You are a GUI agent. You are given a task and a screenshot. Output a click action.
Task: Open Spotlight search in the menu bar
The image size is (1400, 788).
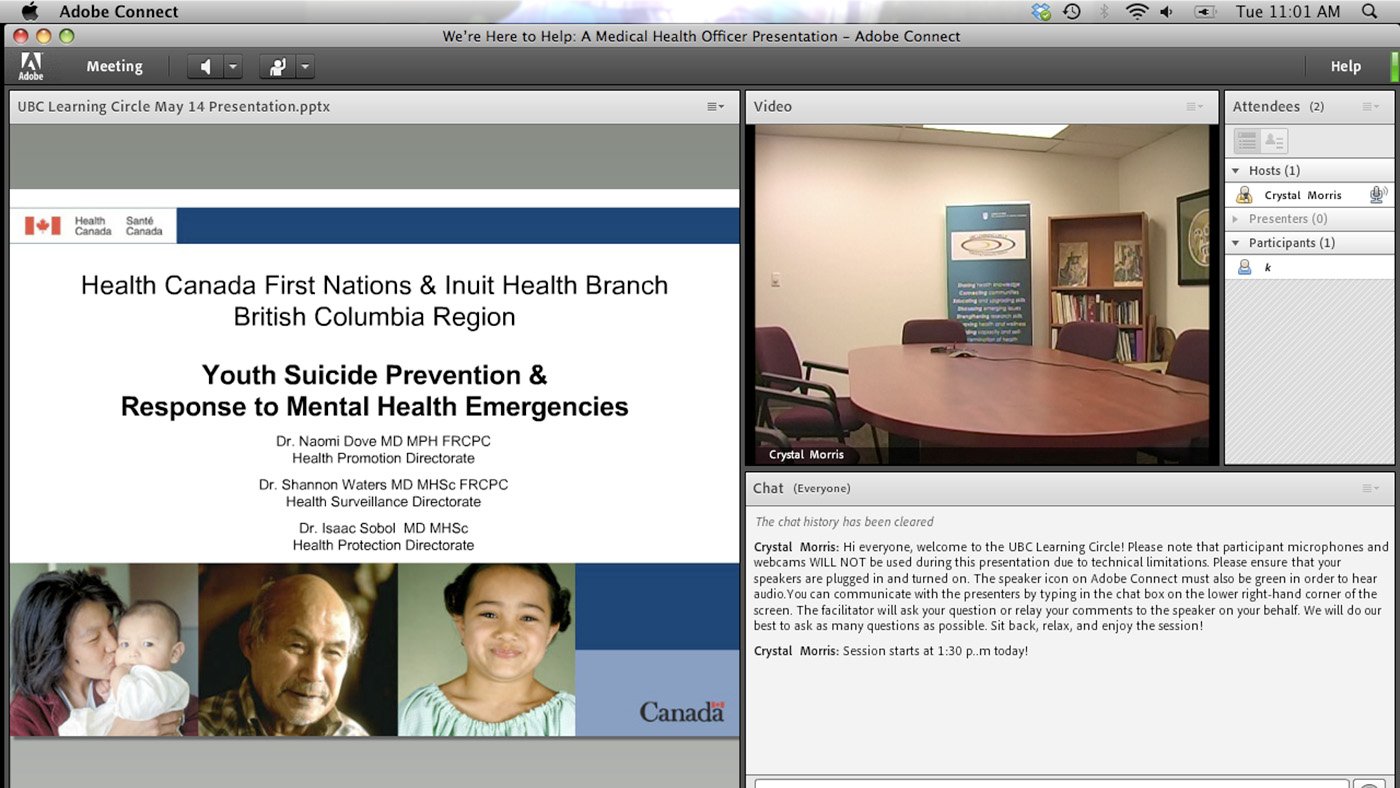pyautogui.click(x=1369, y=12)
